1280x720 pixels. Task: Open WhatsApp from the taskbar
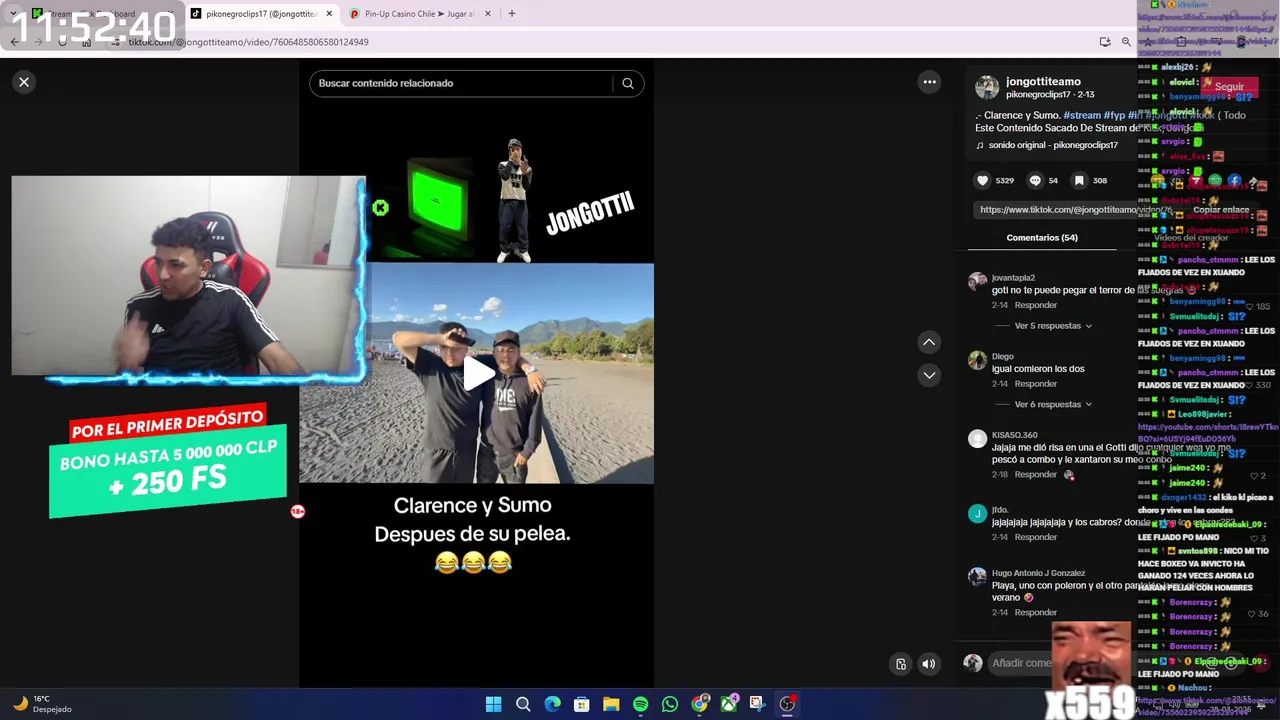point(670,704)
